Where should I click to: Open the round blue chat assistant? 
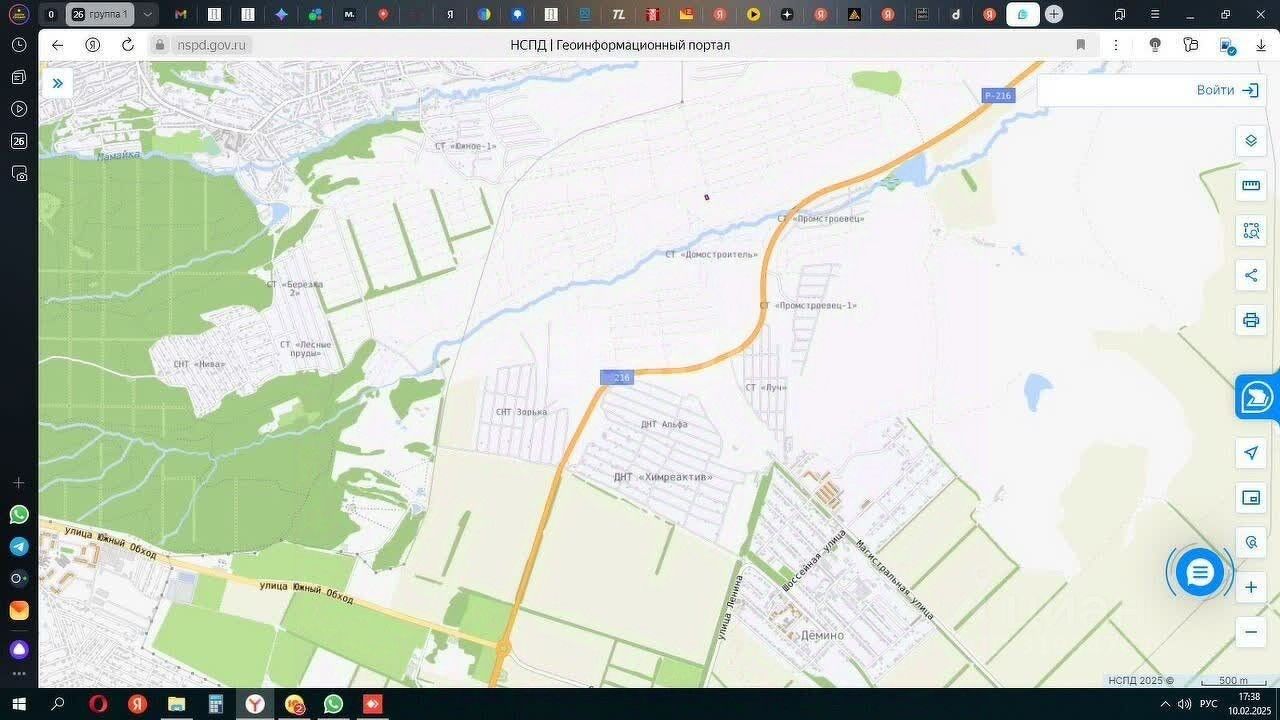[1200, 572]
